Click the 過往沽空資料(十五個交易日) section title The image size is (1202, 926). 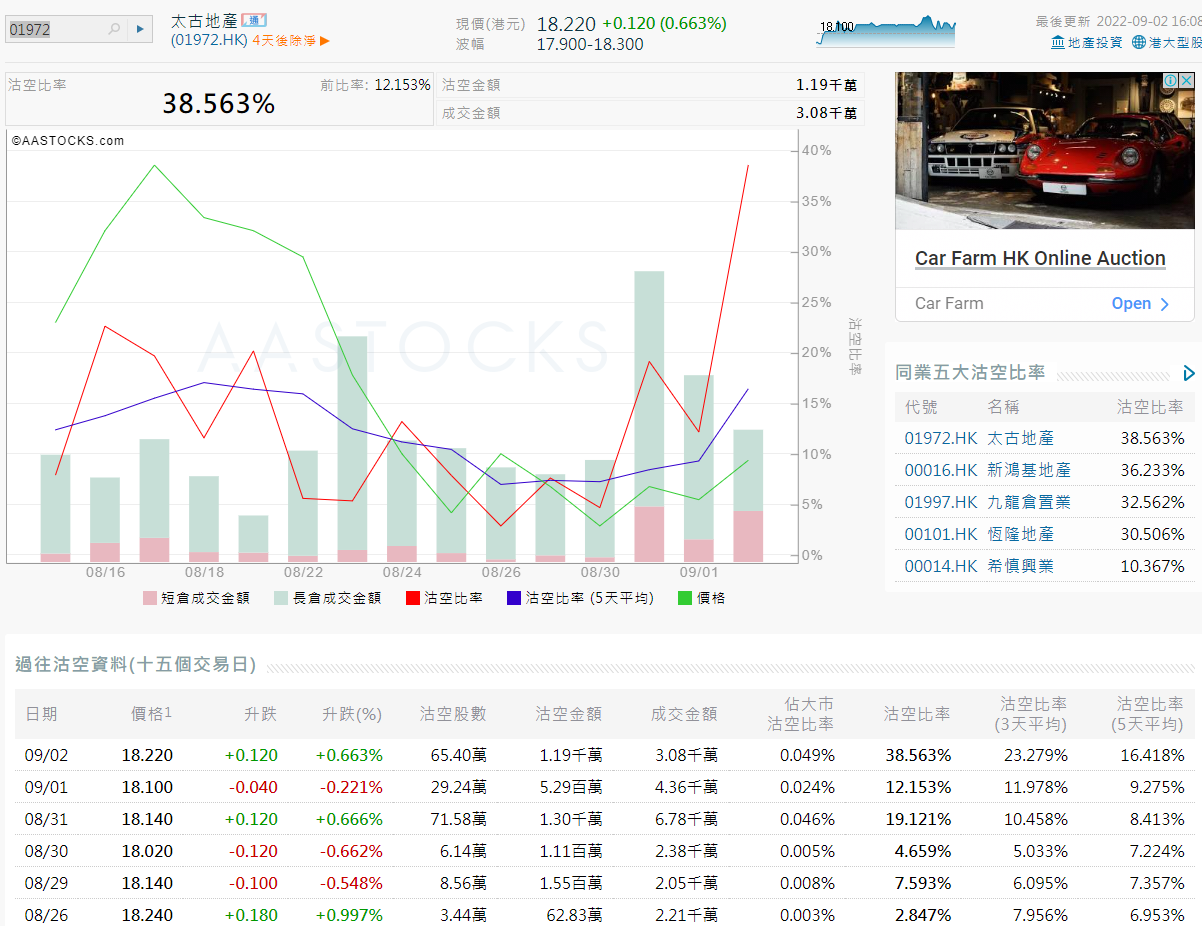136,665
